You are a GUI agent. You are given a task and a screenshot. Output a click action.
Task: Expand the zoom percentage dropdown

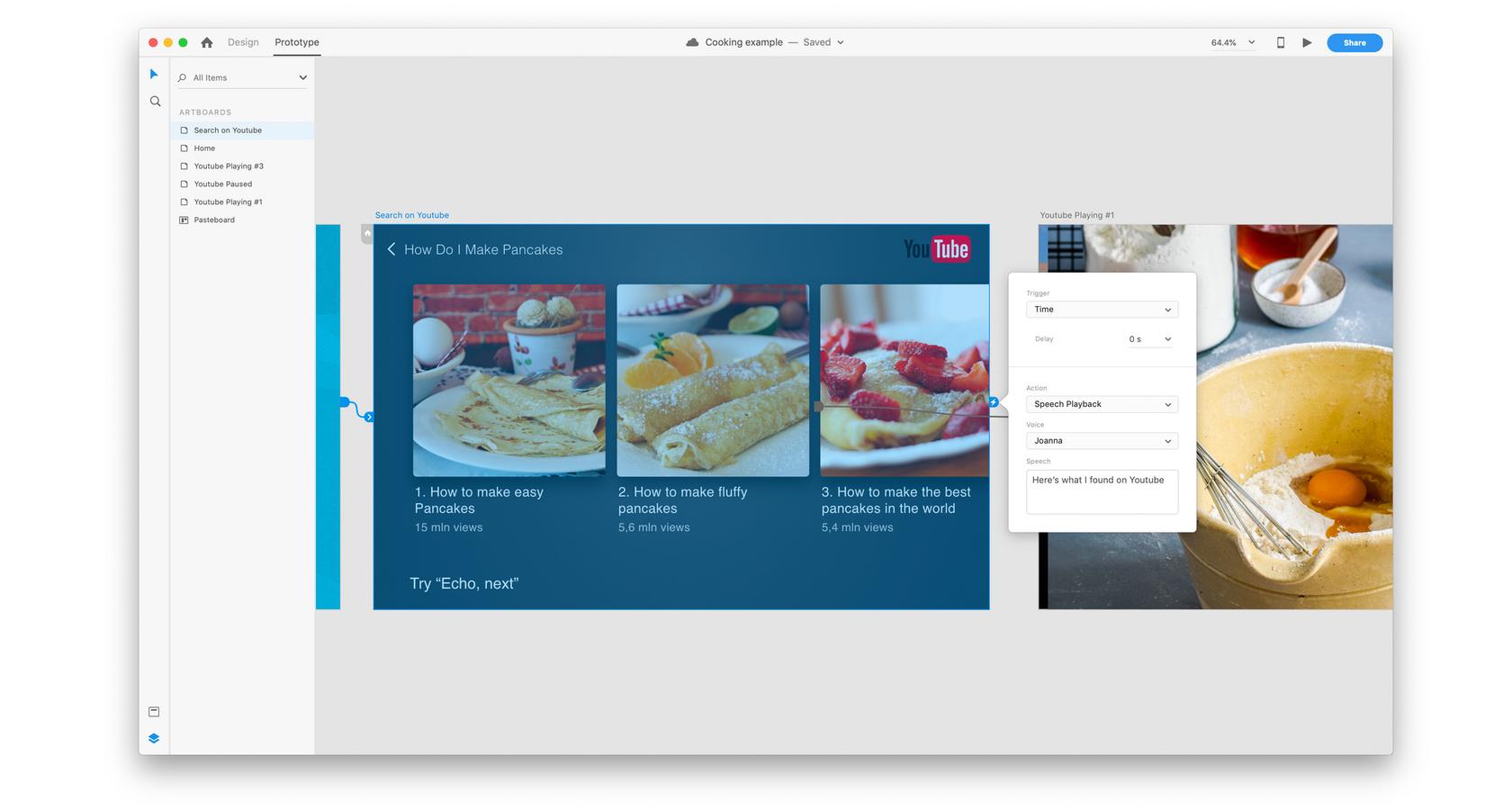tap(1251, 42)
